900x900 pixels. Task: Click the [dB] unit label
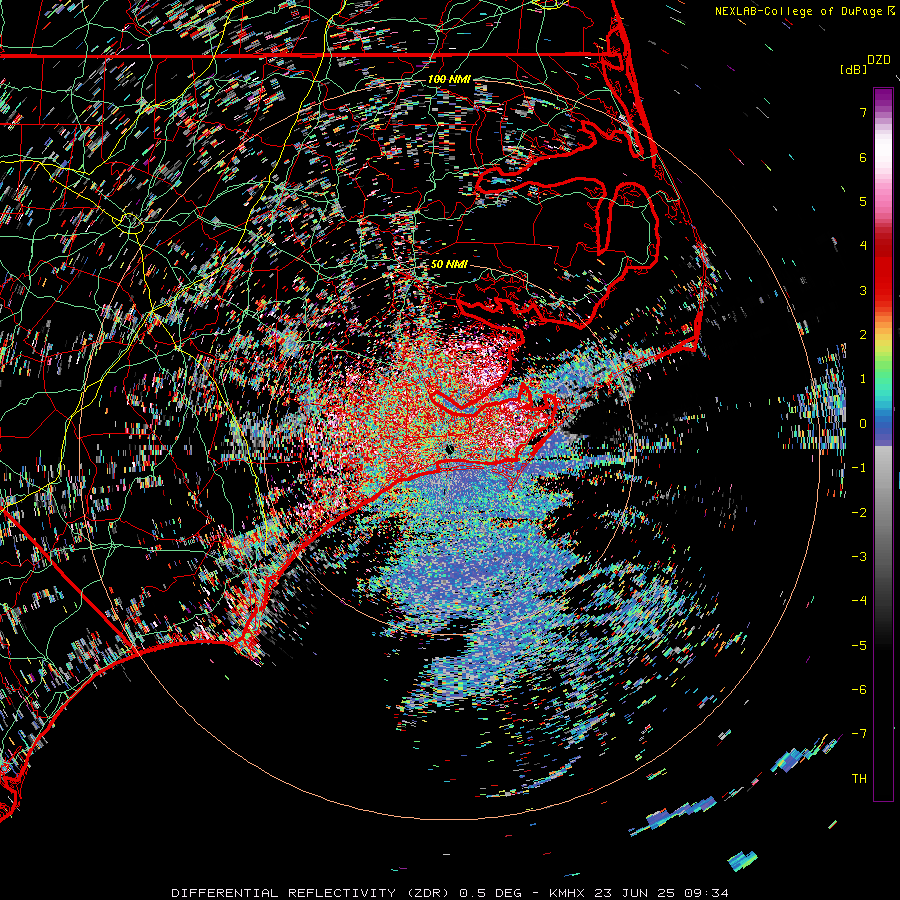853,69
